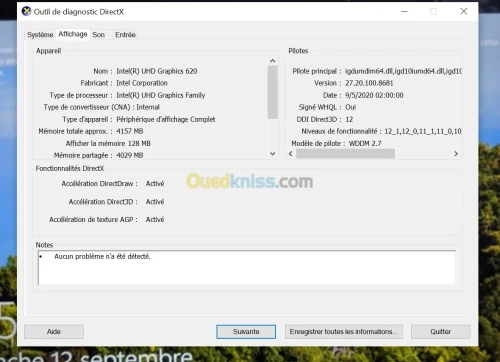500x362 pixels.
Task: Click Pilotes panel scroll right arrow
Action: pyautogui.click(x=456, y=154)
